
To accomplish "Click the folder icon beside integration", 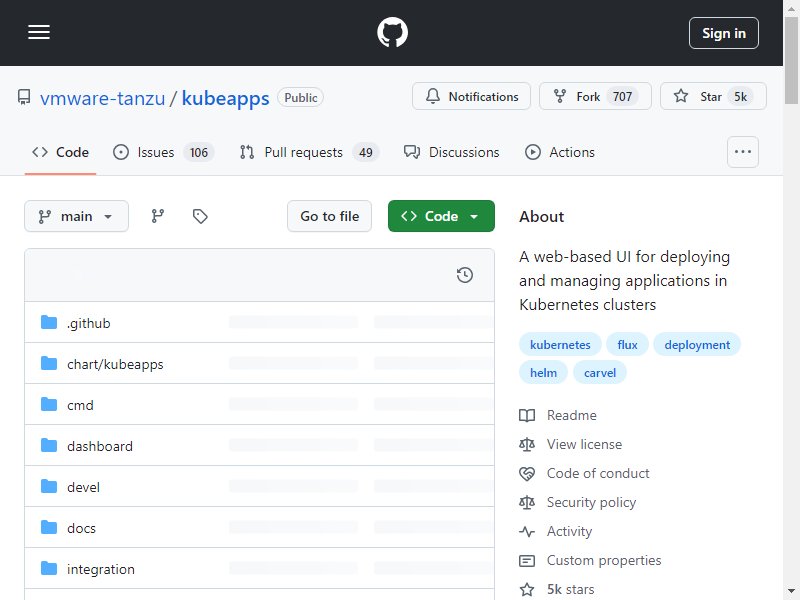I will pos(49,568).
